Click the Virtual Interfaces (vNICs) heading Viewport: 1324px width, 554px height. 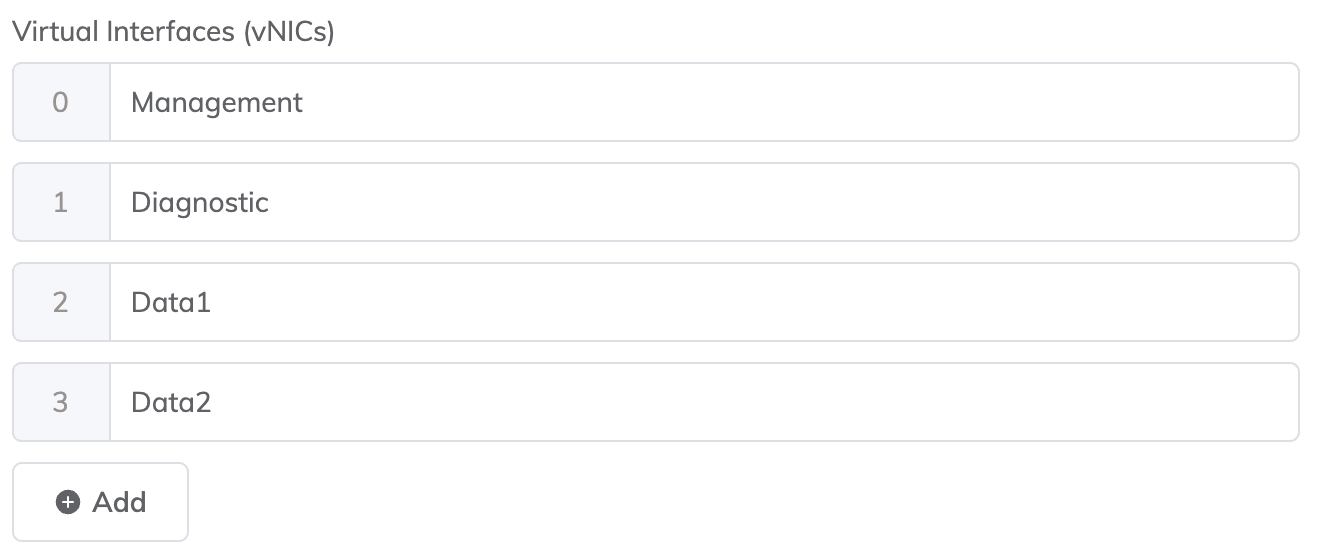click(173, 32)
